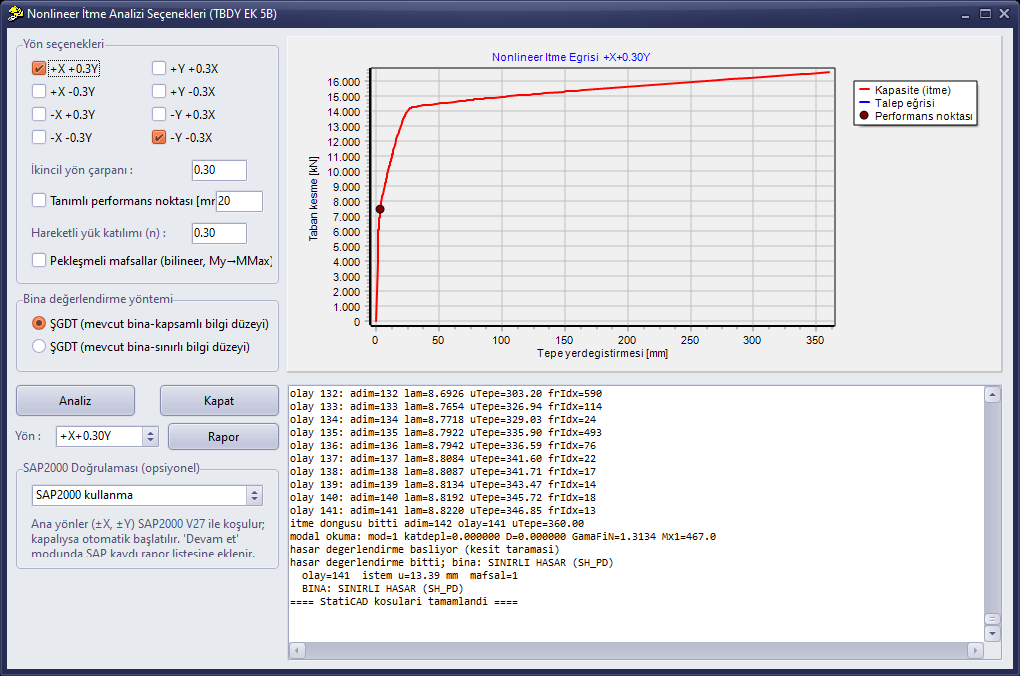Click the Kapat button
This screenshot has height=676, width=1020.
(219, 401)
